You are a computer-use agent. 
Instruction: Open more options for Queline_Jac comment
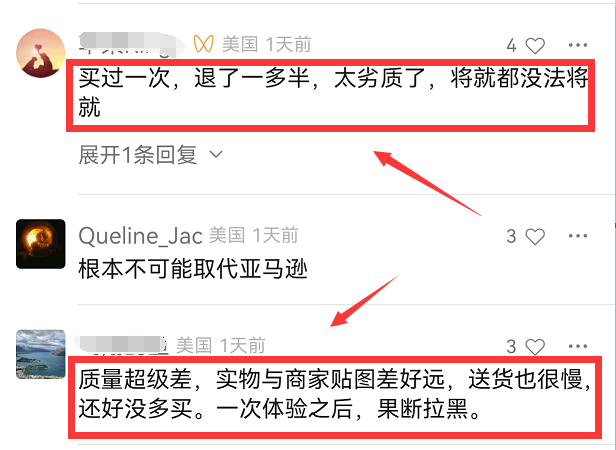[578, 236]
